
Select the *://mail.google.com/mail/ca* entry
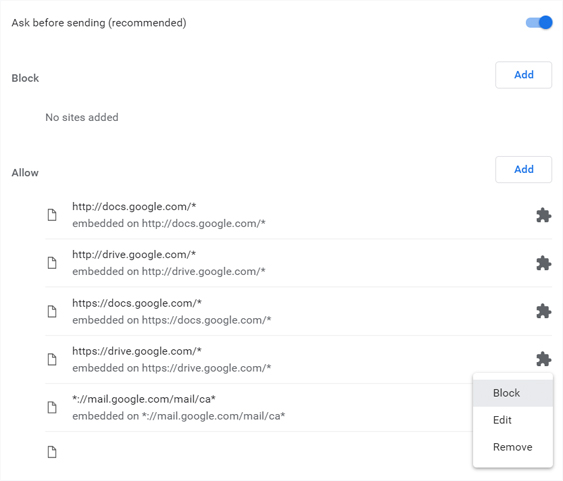(x=259, y=407)
